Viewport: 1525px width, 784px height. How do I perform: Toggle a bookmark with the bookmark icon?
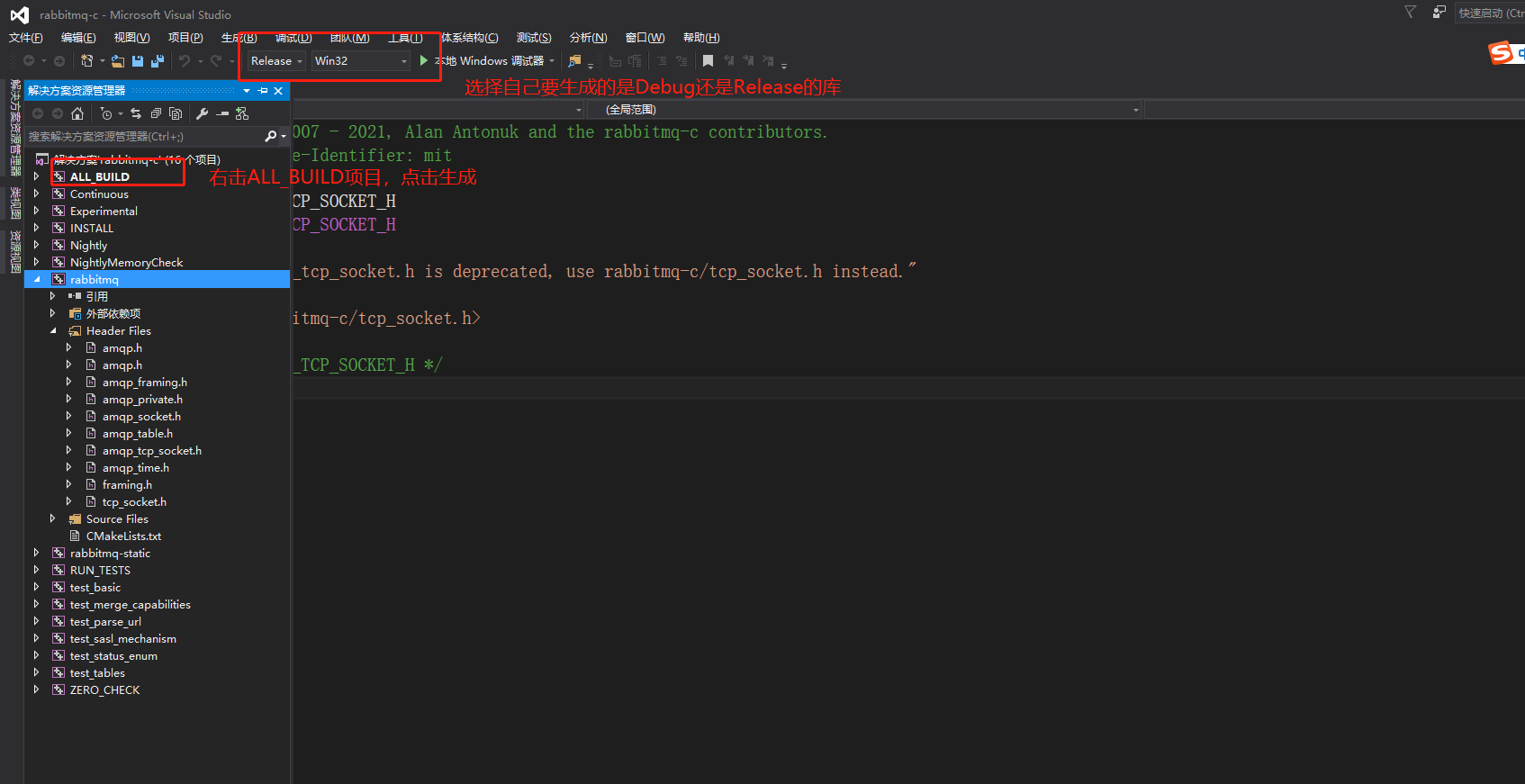point(708,60)
